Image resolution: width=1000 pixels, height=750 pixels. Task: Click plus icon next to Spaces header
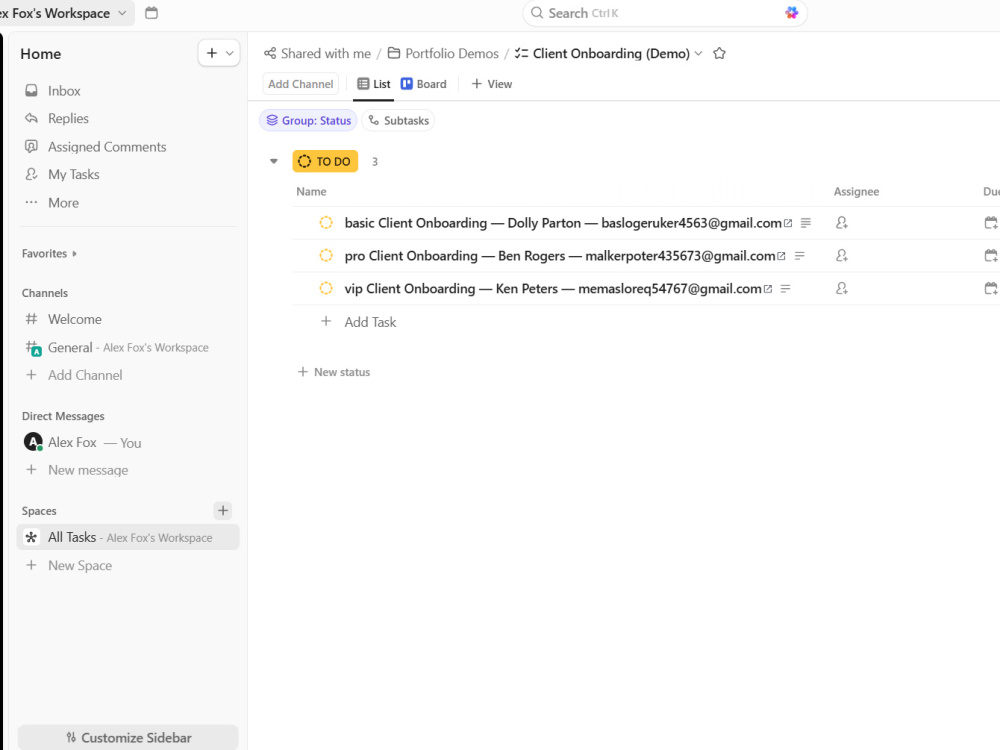tap(223, 510)
